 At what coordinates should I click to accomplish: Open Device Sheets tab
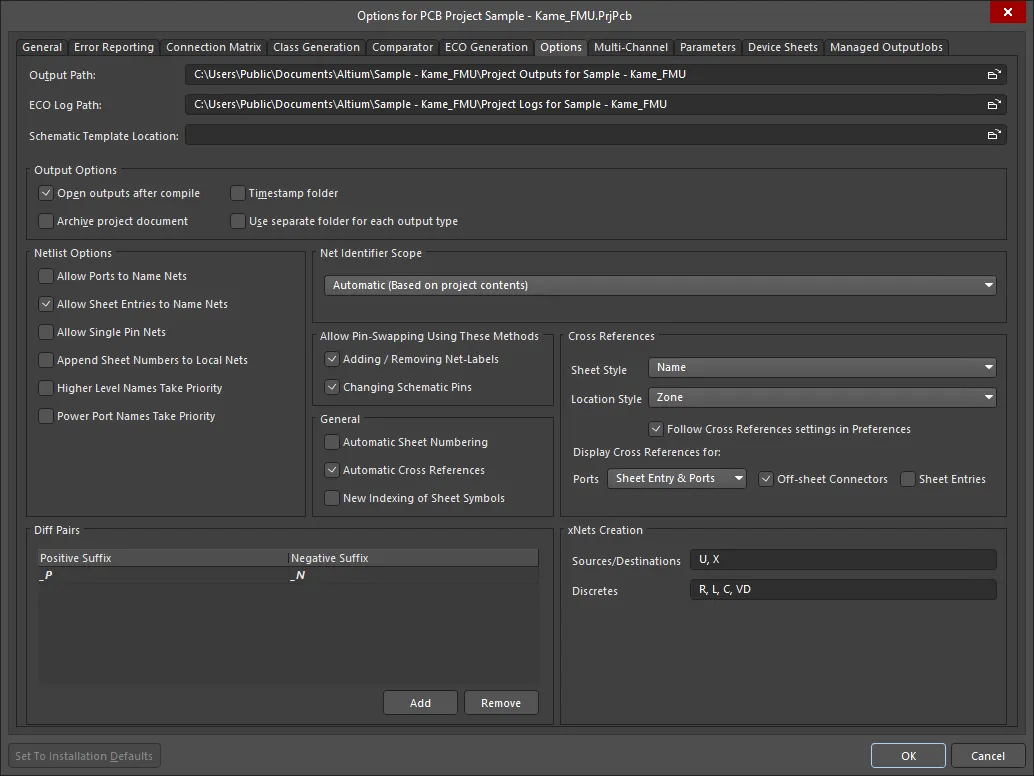pos(783,47)
